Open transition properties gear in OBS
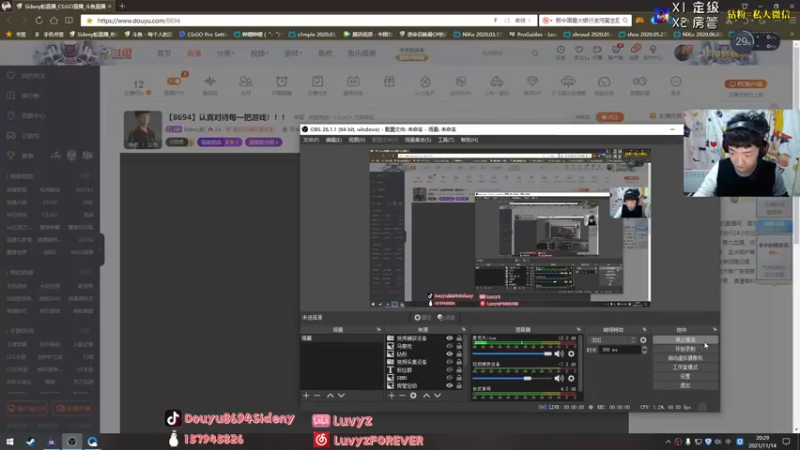800x450 pixels. click(x=643, y=340)
